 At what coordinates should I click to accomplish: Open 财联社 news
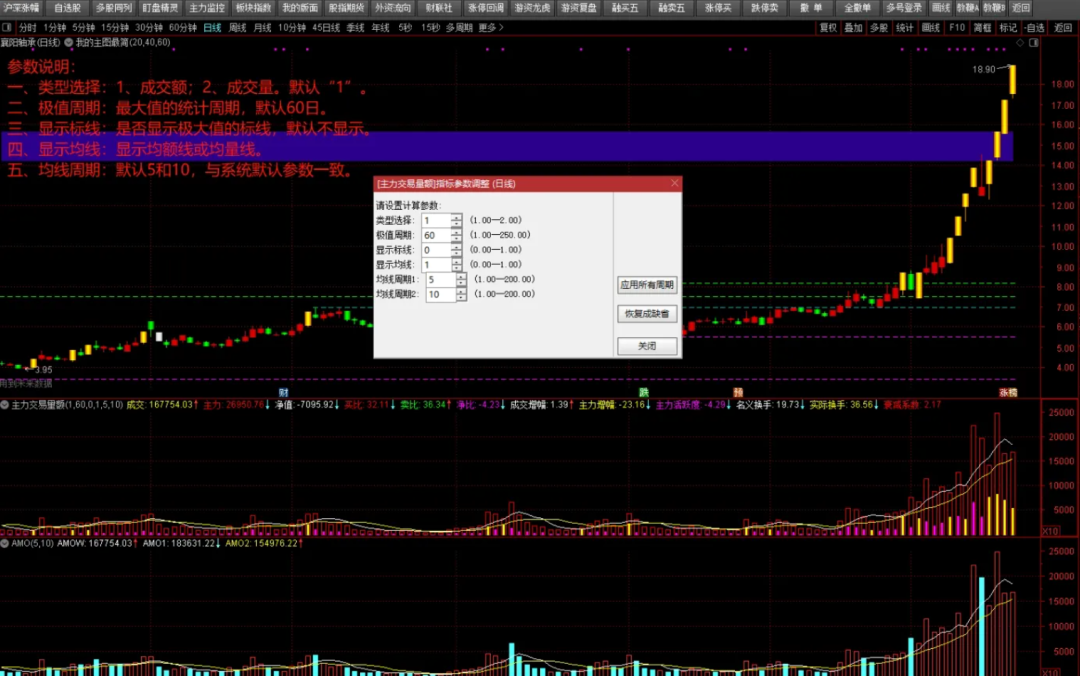[x=439, y=8]
